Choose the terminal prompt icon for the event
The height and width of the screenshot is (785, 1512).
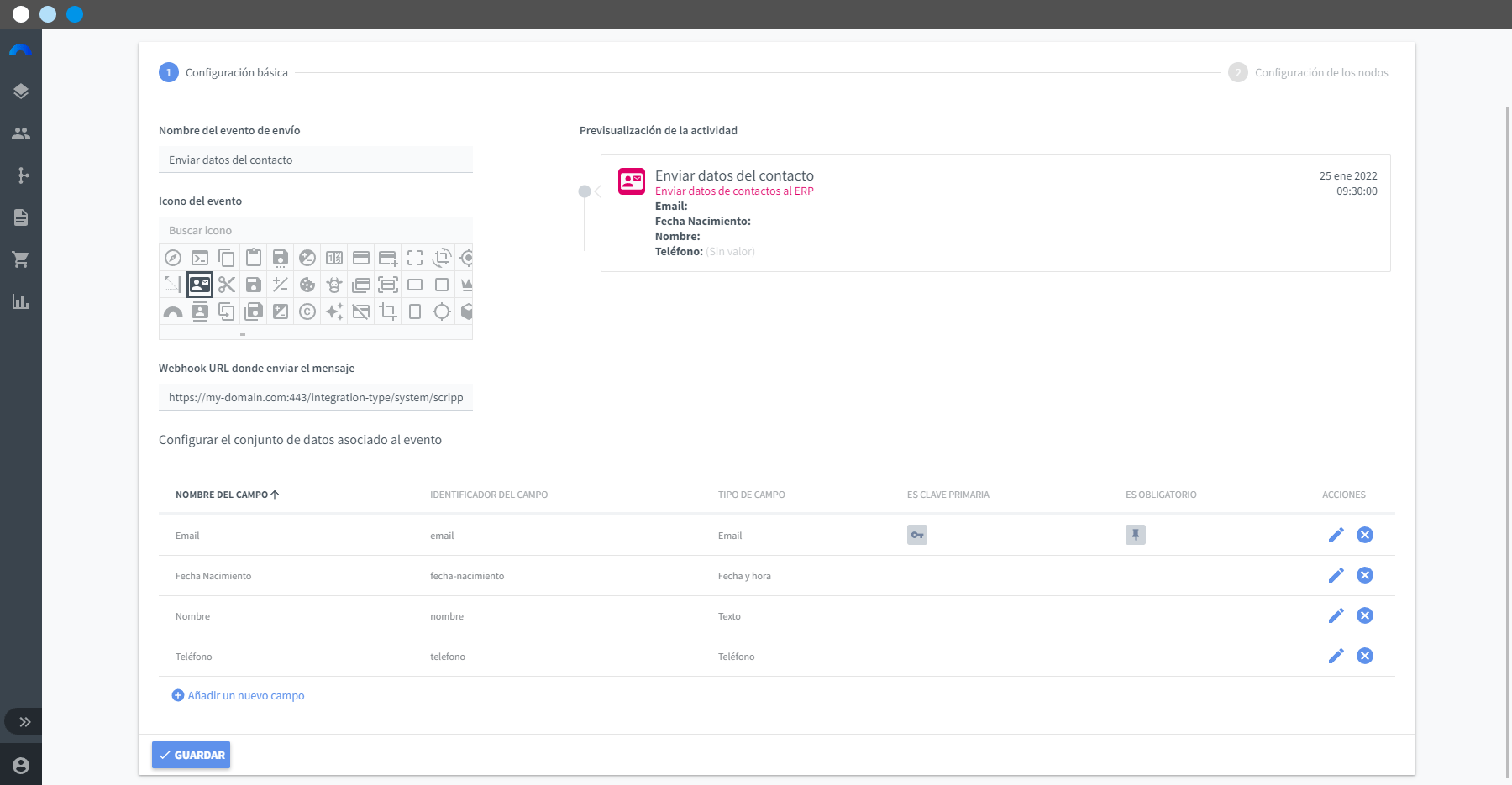pyautogui.click(x=200, y=258)
